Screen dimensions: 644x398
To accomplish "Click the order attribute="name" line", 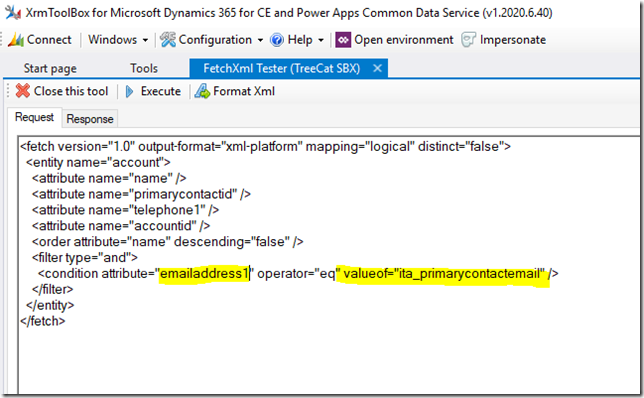I will [x=168, y=242].
